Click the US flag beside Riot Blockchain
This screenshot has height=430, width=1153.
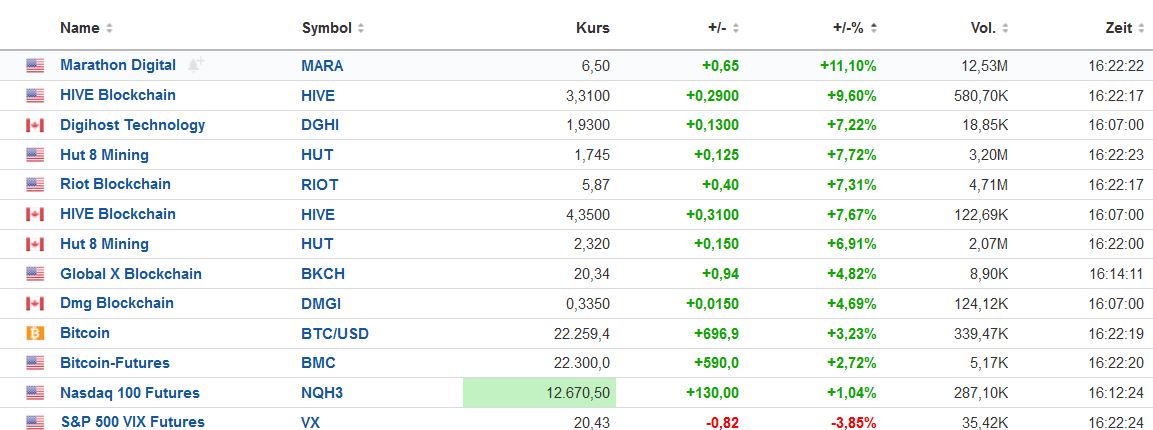click(35, 184)
